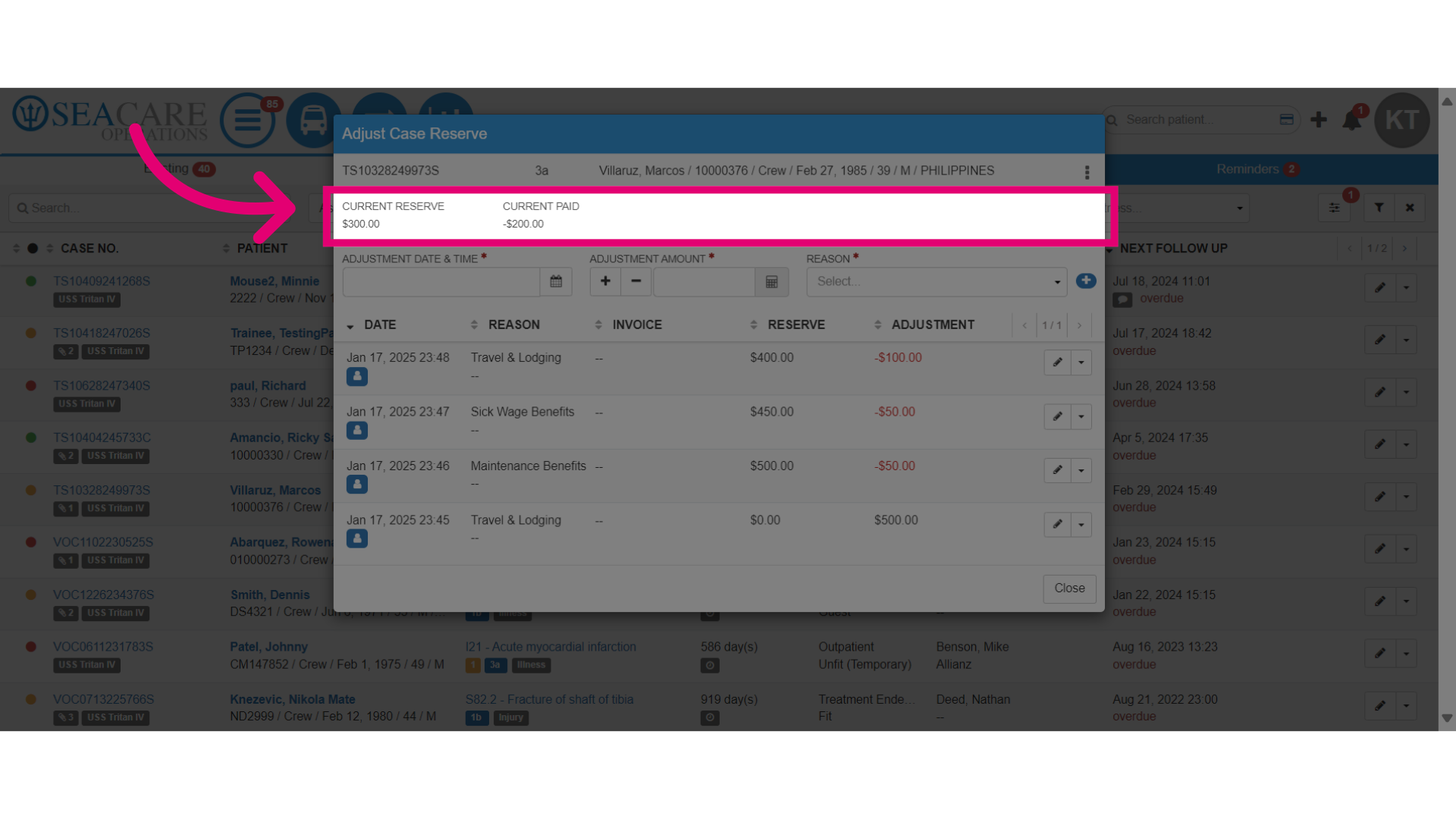The height and width of the screenshot is (819, 1456).
Task: Select the minus sign for adjustment amount
Action: [636, 281]
